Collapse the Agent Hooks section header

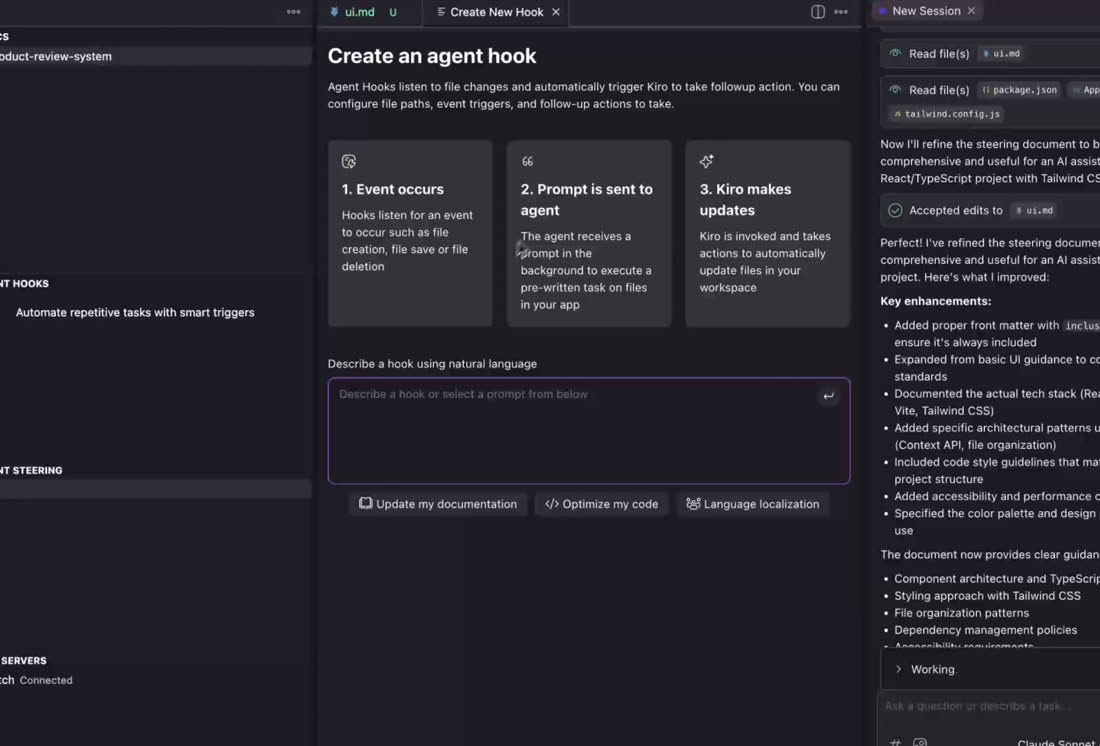tap(25, 284)
